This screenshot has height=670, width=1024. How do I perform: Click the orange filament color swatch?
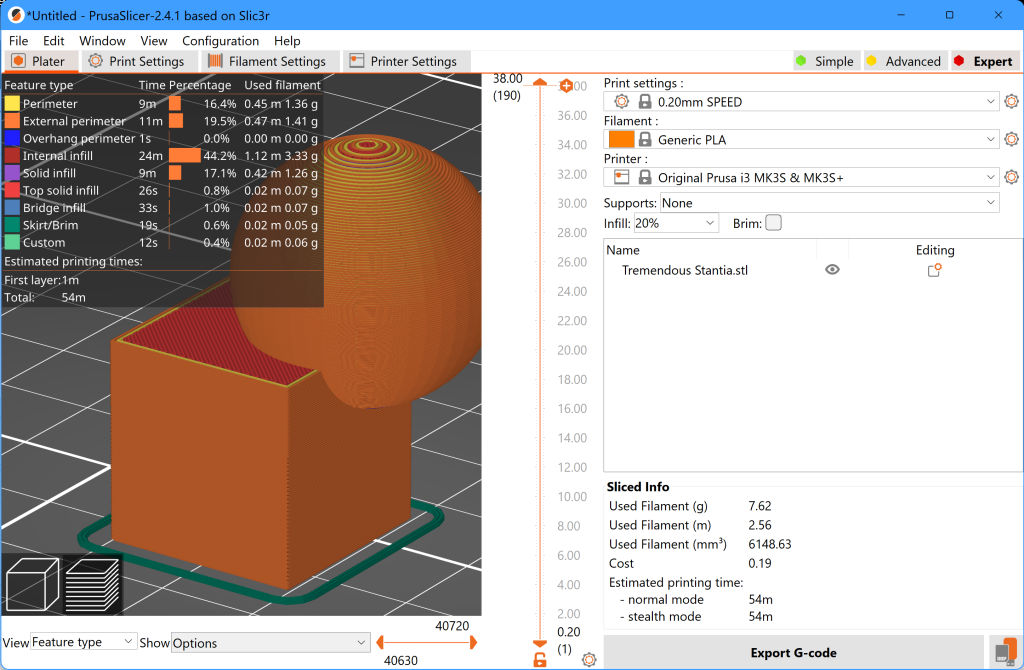point(621,139)
